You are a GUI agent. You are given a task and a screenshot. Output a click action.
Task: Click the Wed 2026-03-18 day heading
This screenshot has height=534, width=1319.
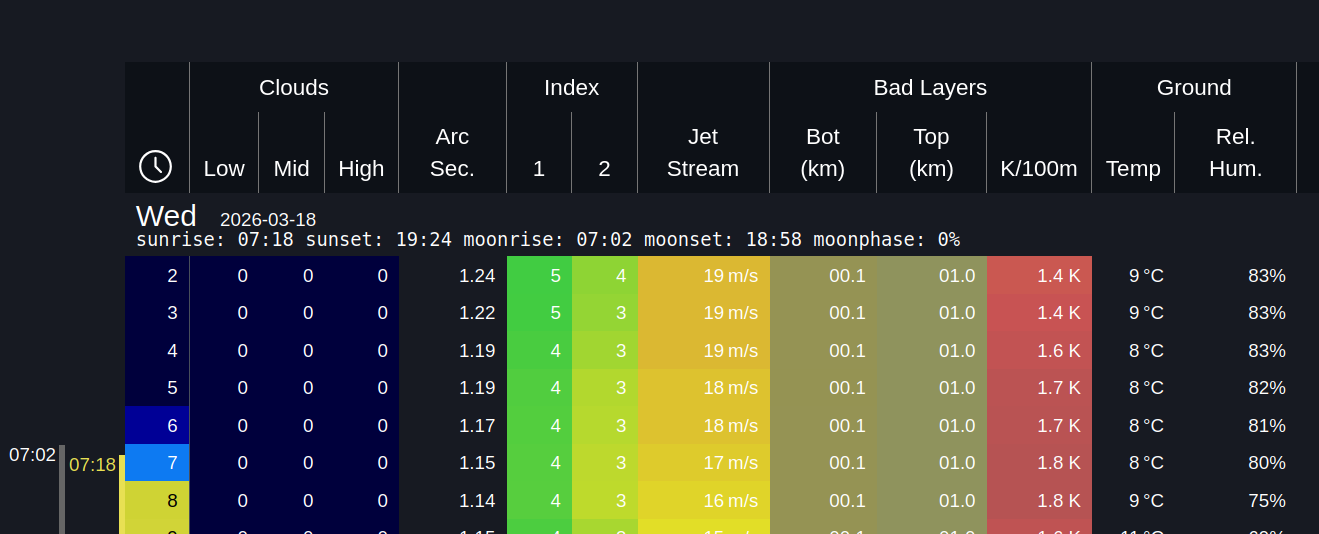tap(226, 217)
